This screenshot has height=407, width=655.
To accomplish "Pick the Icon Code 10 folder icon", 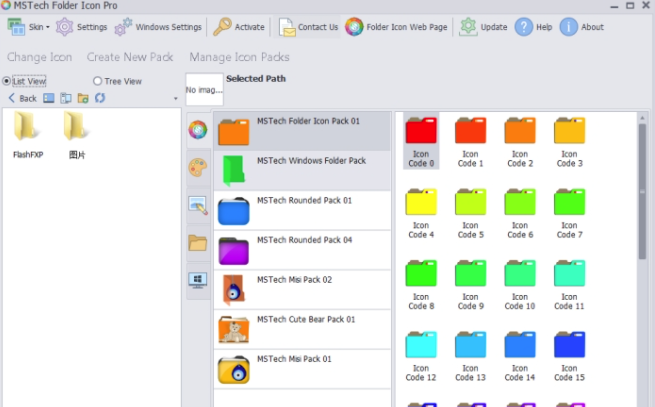I will (520, 285).
